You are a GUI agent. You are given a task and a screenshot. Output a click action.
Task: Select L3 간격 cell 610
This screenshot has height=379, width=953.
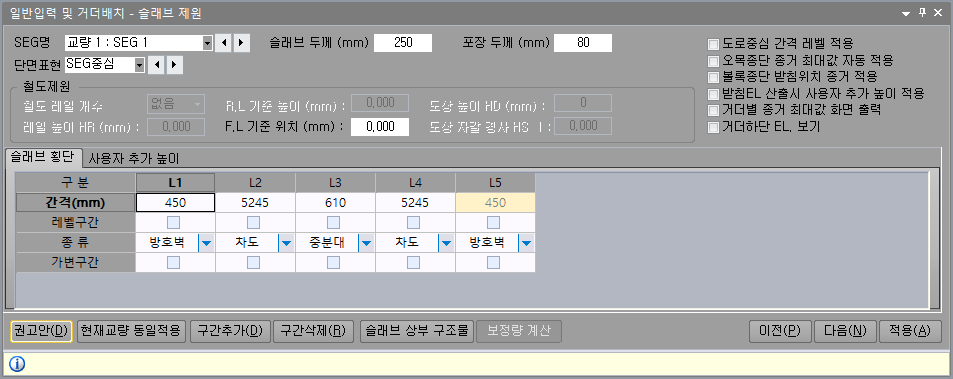(335, 202)
